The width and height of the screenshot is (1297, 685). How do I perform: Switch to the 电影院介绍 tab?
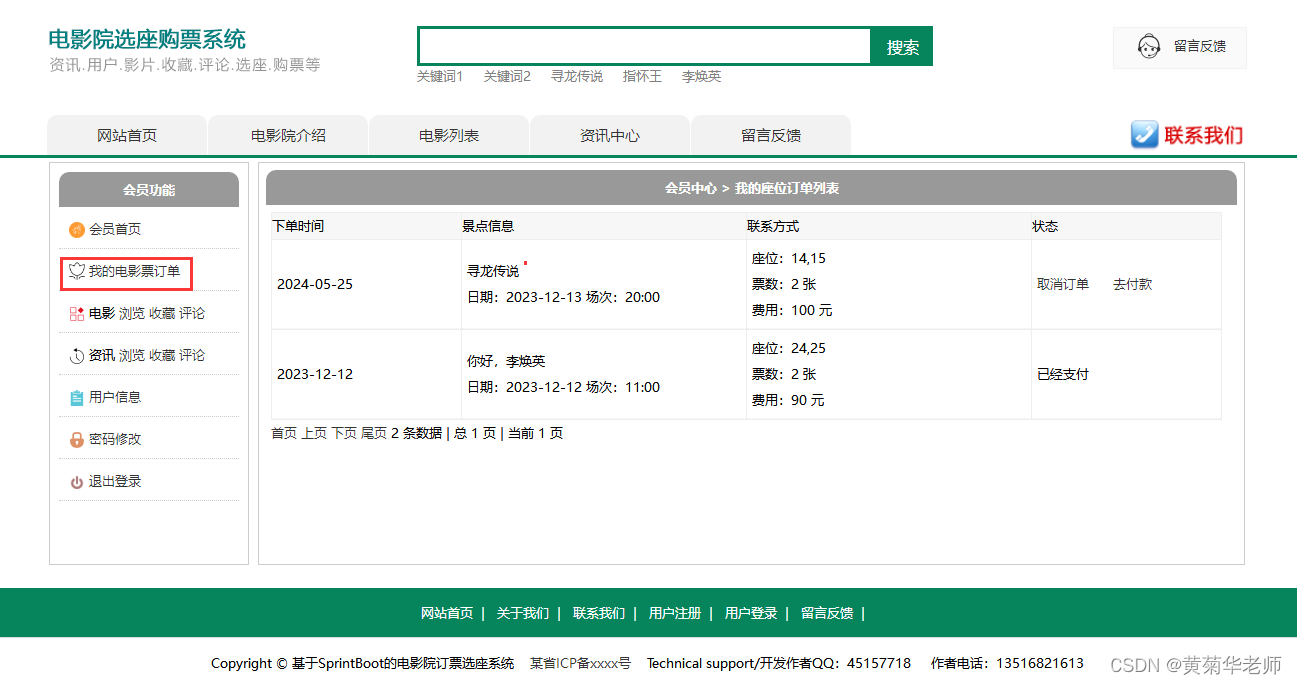tap(287, 134)
